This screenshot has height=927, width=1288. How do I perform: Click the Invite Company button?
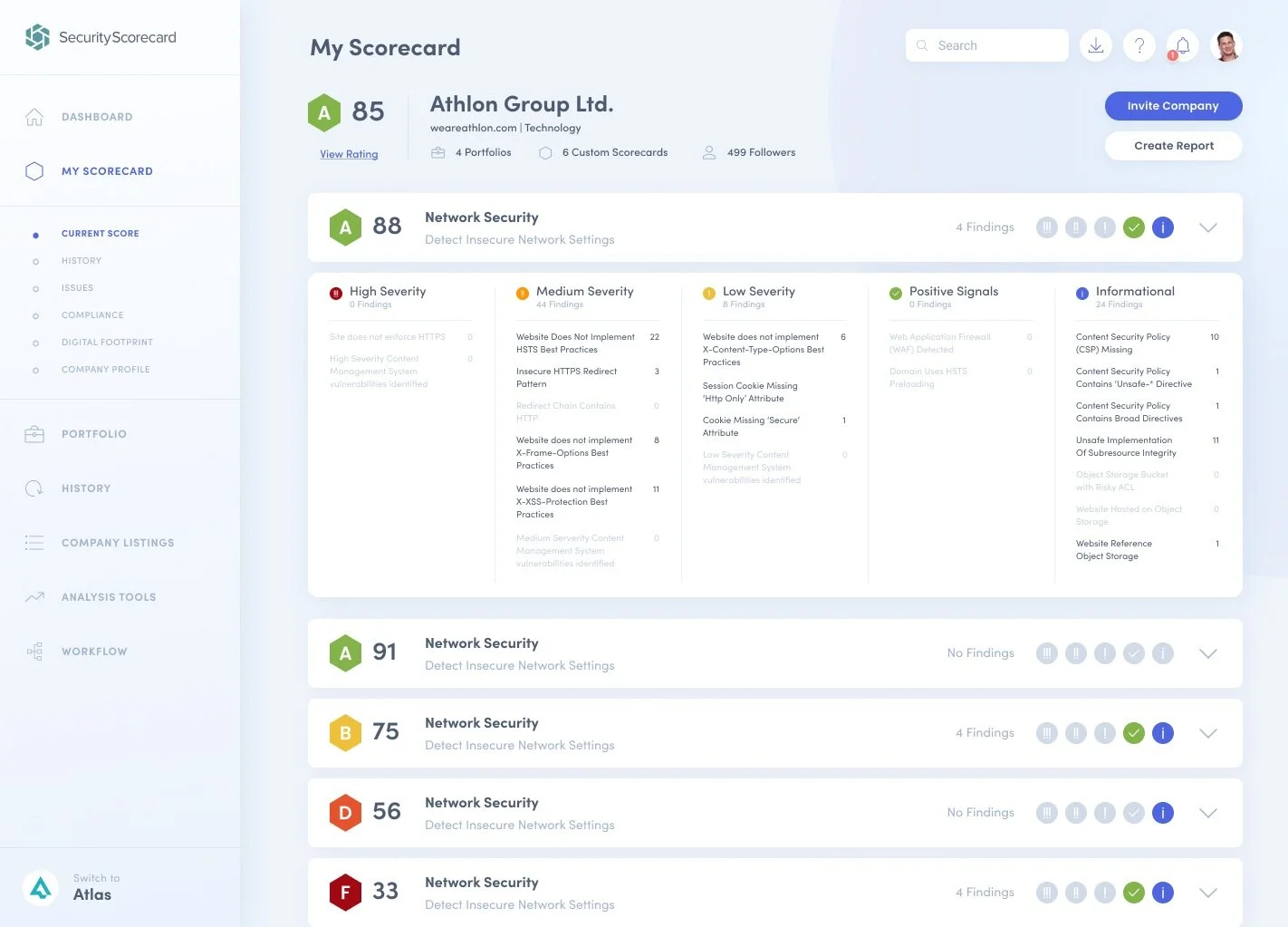pyautogui.click(x=1173, y=106)
